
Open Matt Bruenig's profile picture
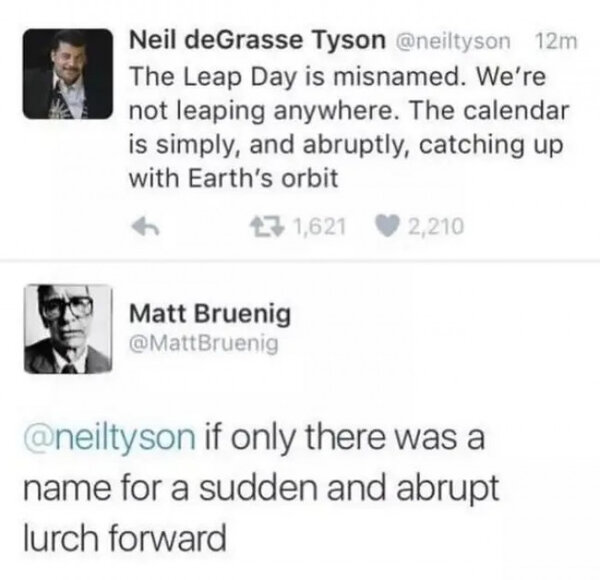(67, 329)
